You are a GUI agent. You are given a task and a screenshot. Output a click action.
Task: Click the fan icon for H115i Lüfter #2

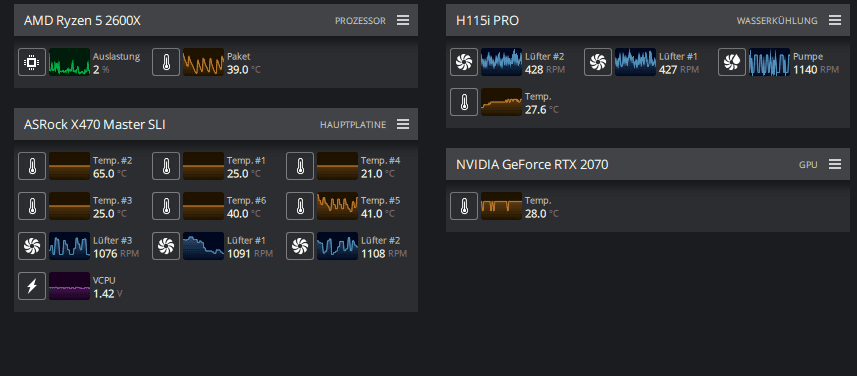[x=464, y=62]
